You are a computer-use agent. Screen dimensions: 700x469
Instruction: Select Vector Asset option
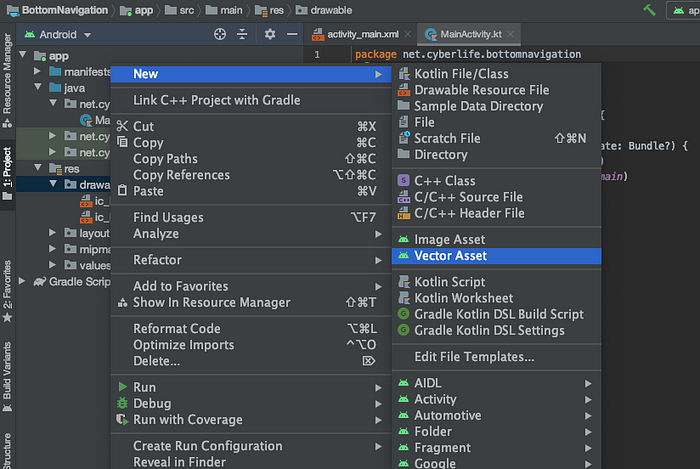tap(496, 256)
